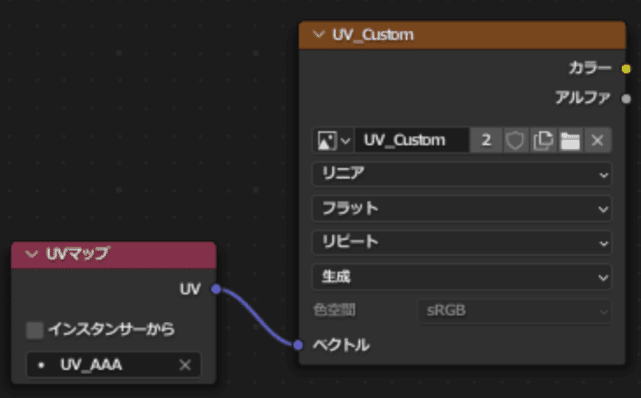The width and height of the screenshot is (641, 398).
Task: Clear the UV_AAA map selection
Action: click(185, 364)
